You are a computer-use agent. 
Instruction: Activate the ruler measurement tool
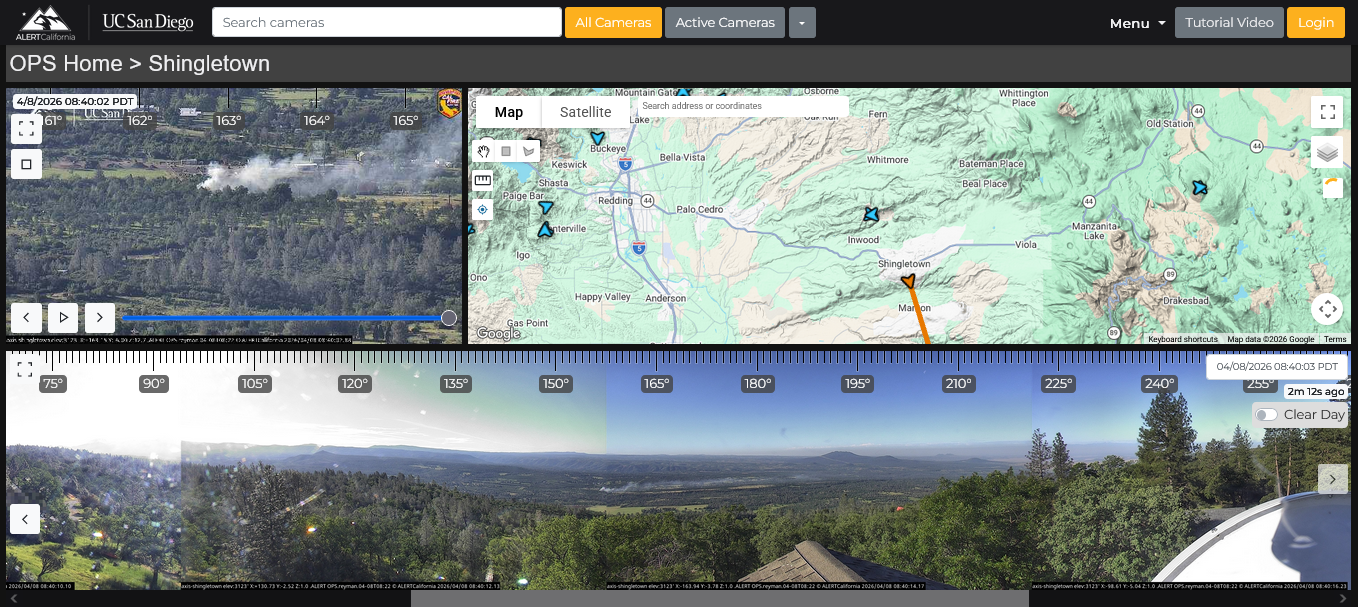point(483,180)
